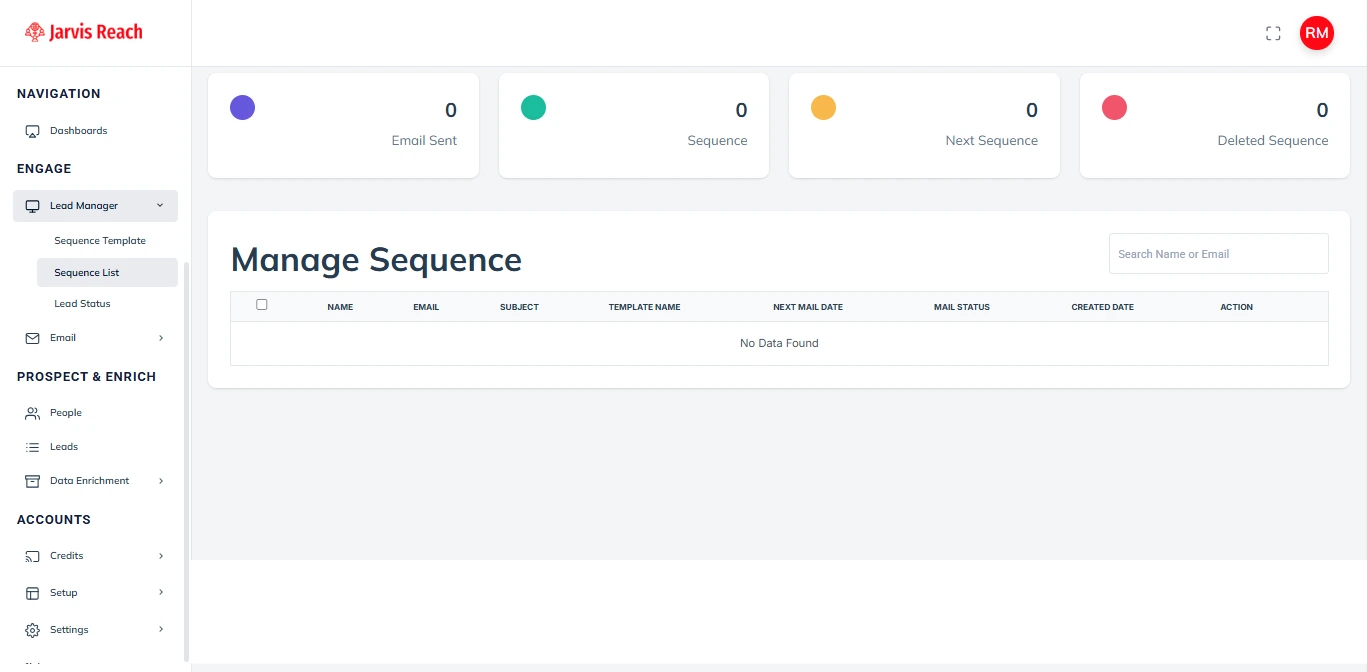Click the Manage Sequence heading
The width and height of the screenshot is (1367, 672).
tap(376, 260)
